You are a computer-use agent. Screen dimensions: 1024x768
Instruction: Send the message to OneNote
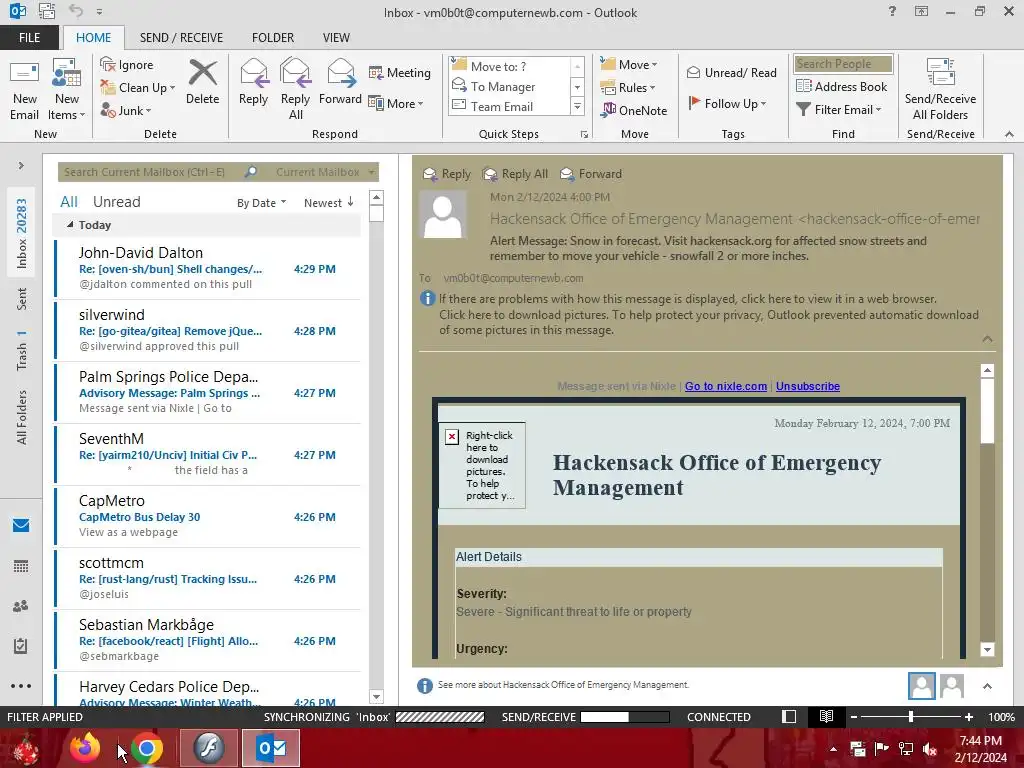[633, 110]
